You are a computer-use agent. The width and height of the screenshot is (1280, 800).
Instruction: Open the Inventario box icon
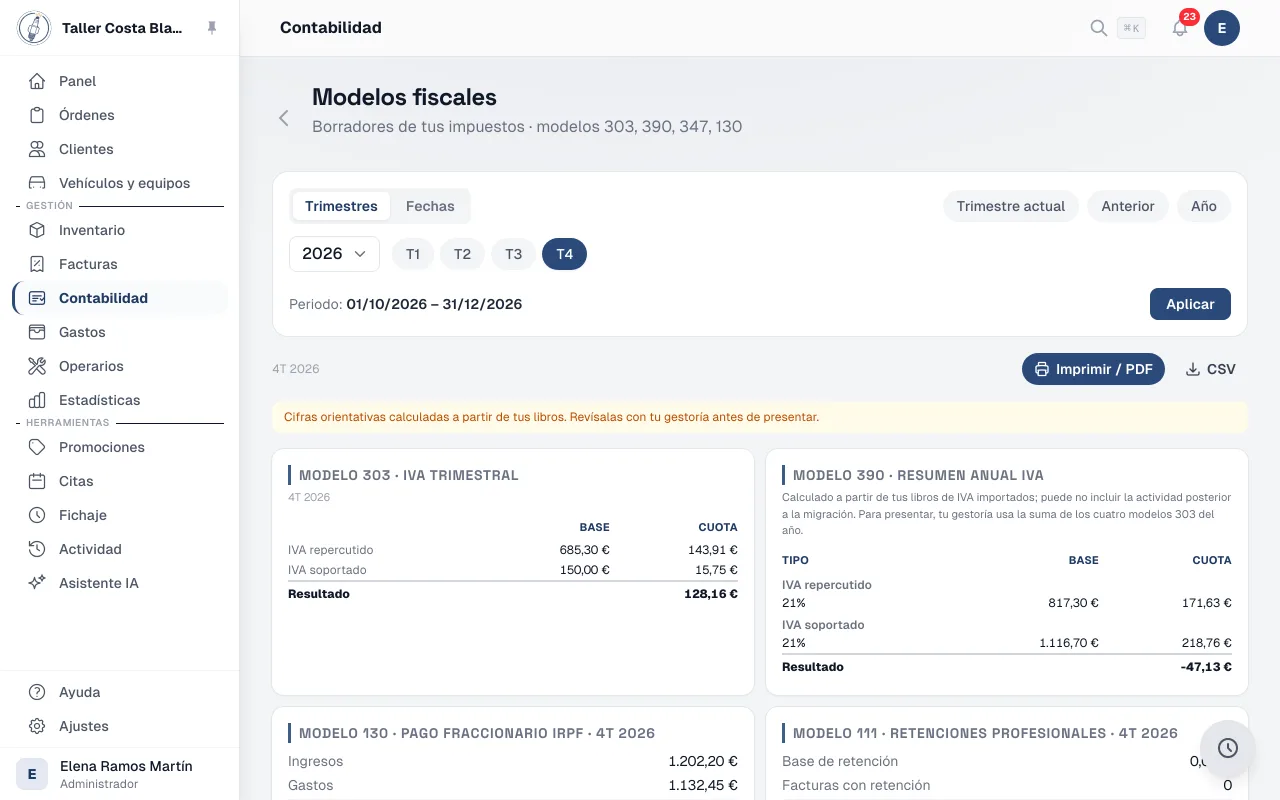tap(37, 230)
